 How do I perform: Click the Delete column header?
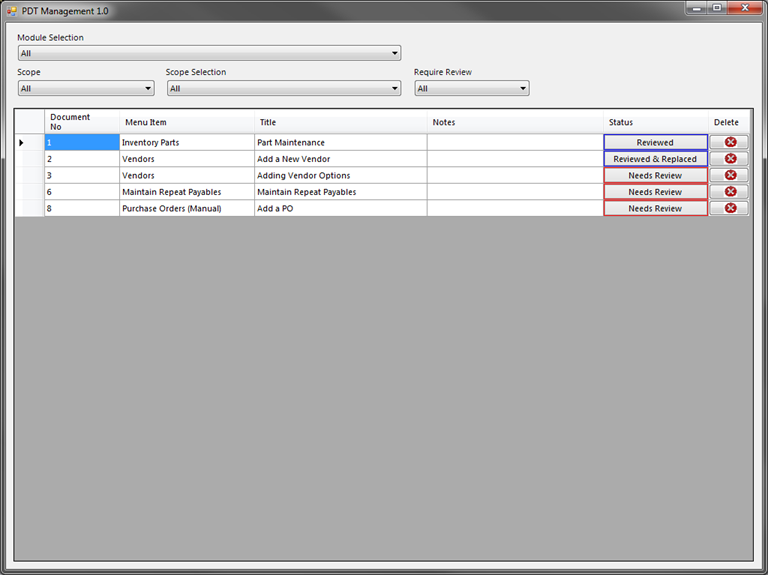point(729,121)
